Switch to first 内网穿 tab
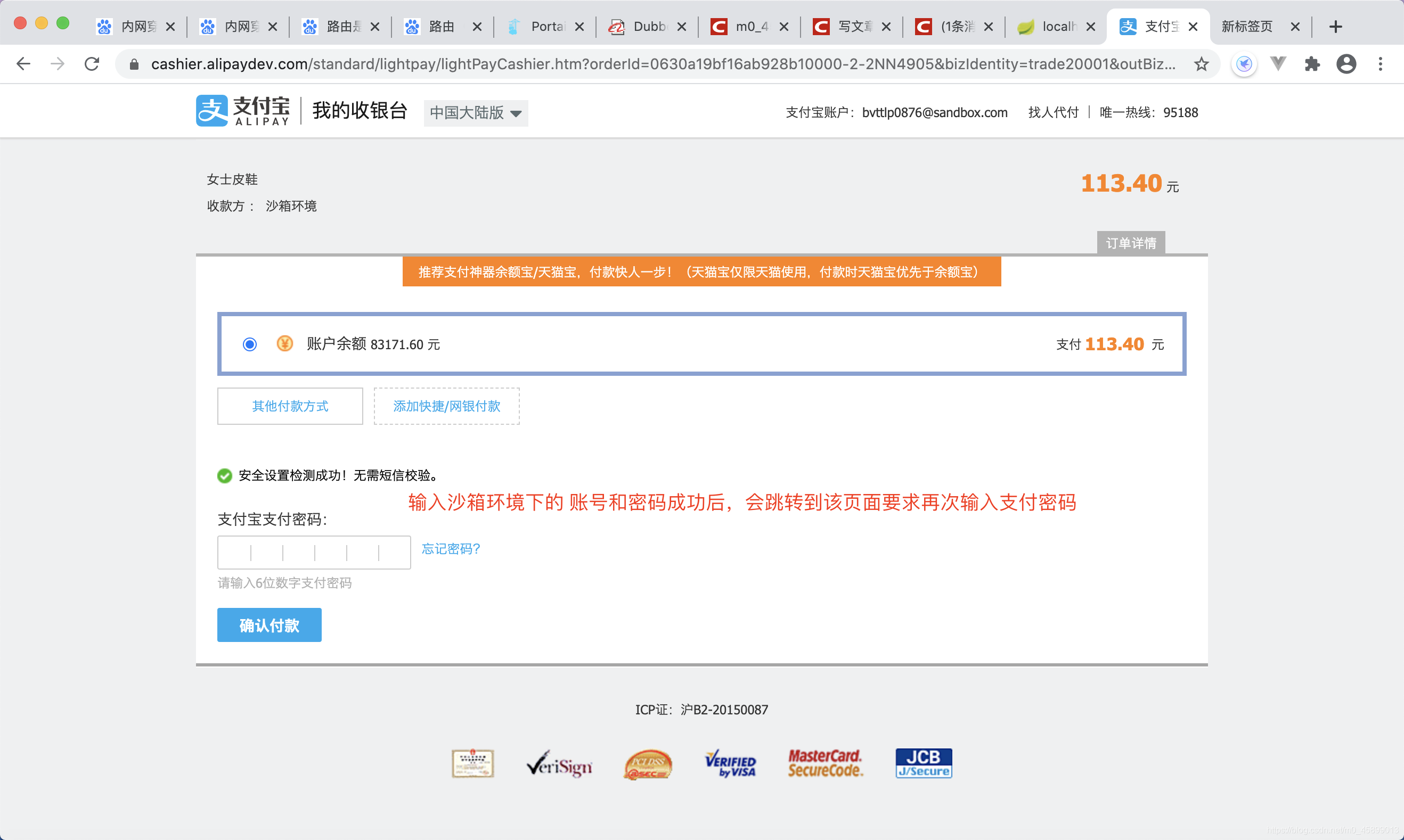The width and height of the screenshot is (1404, 840). [x=136, y=27]
